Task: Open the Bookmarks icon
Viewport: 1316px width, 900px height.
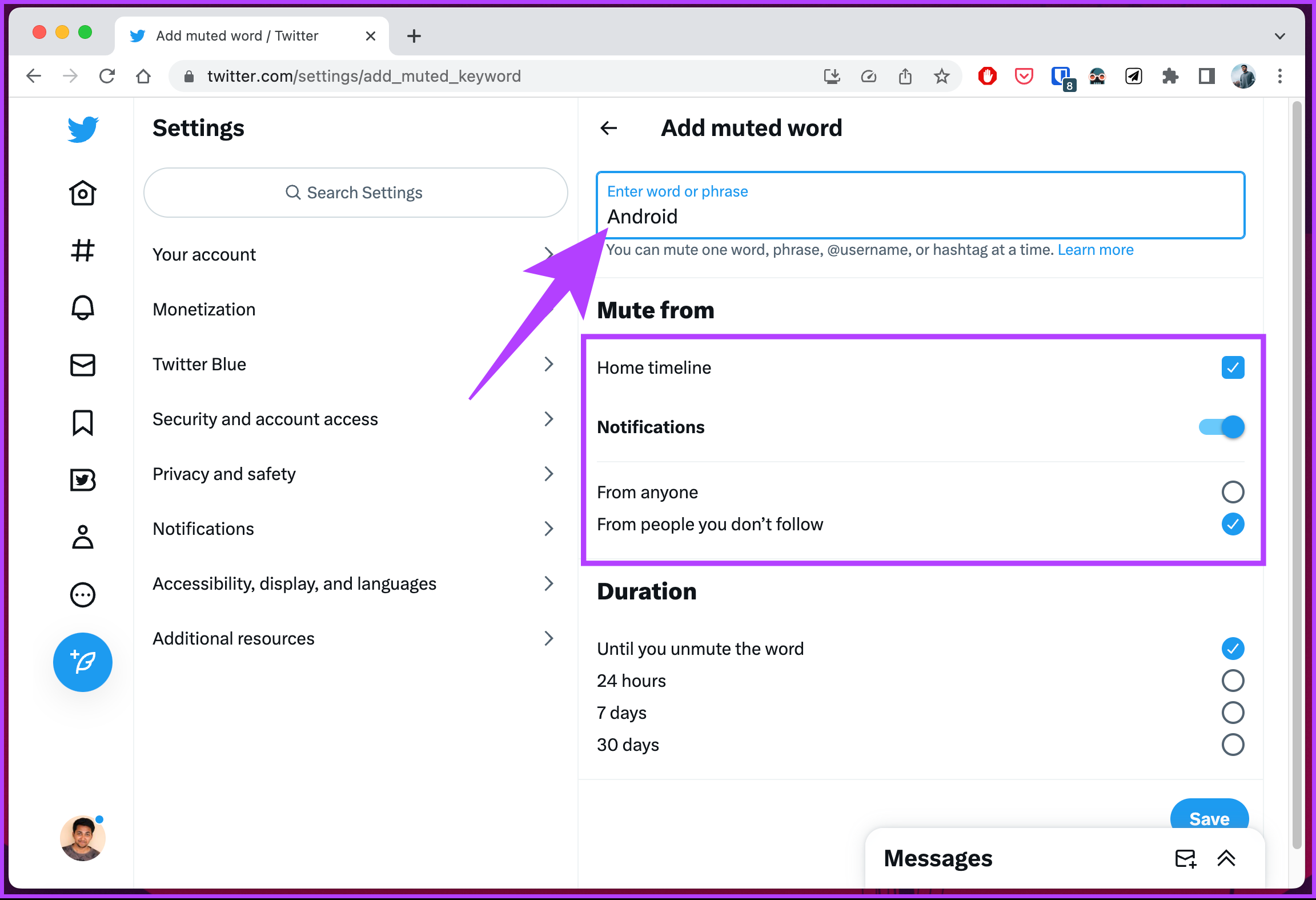Action: click(x=83, y=423)
